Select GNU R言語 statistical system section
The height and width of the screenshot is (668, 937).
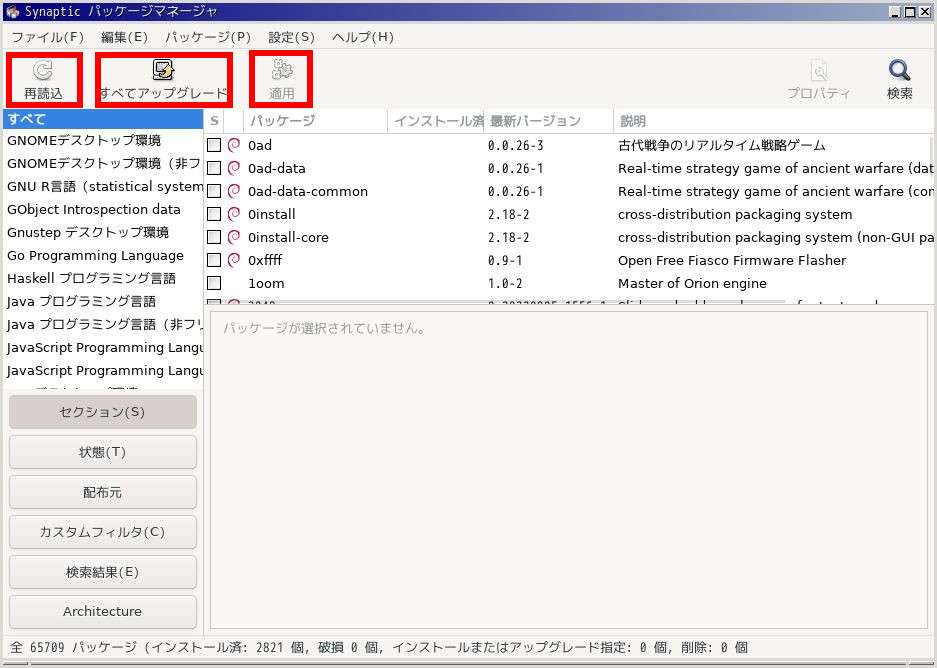pyautogui.click(x=103, y=186)
